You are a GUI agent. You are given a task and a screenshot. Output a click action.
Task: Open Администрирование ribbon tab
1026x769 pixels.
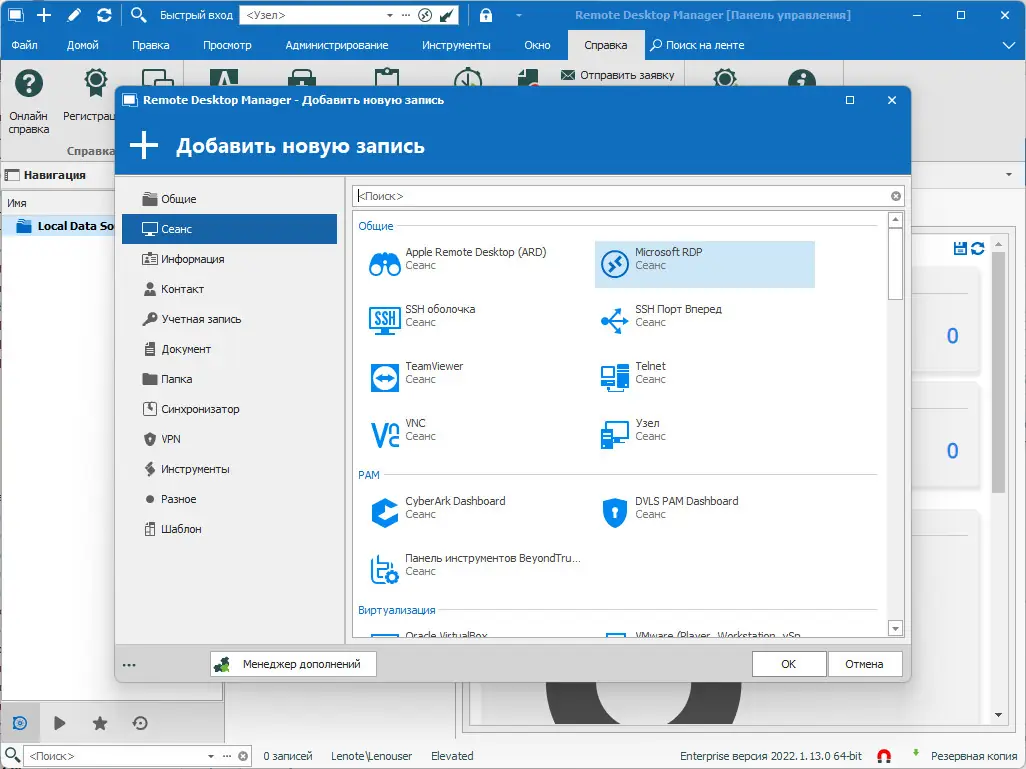pos(336,45)
